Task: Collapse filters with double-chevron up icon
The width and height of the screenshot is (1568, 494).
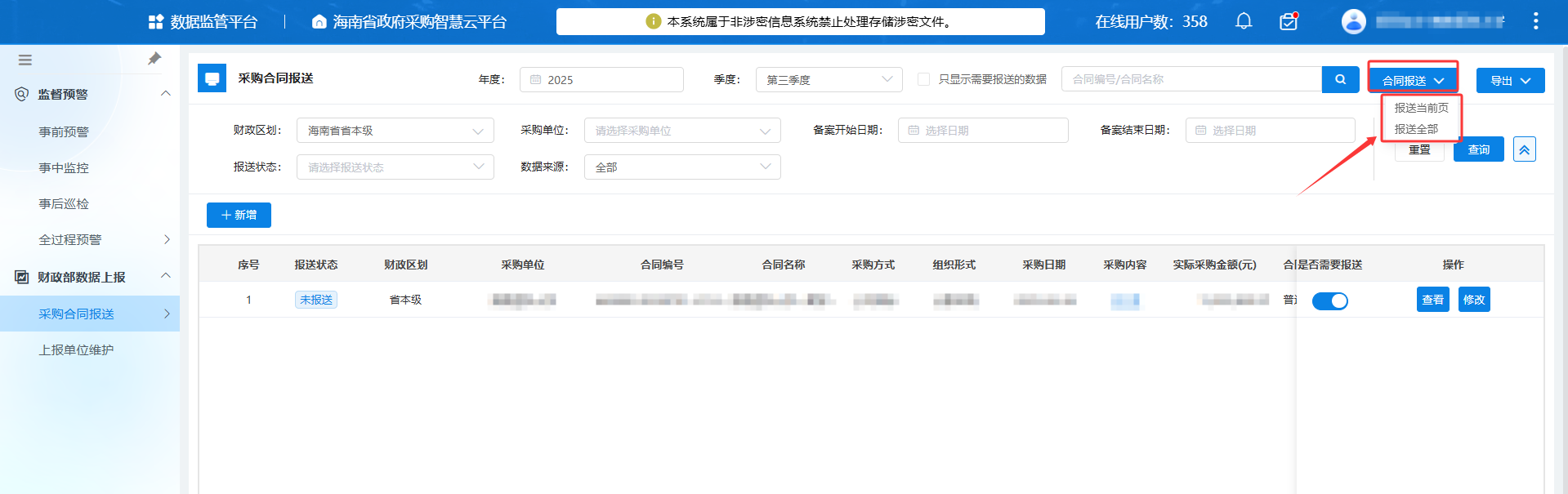Action: (x=1524, y=149)
